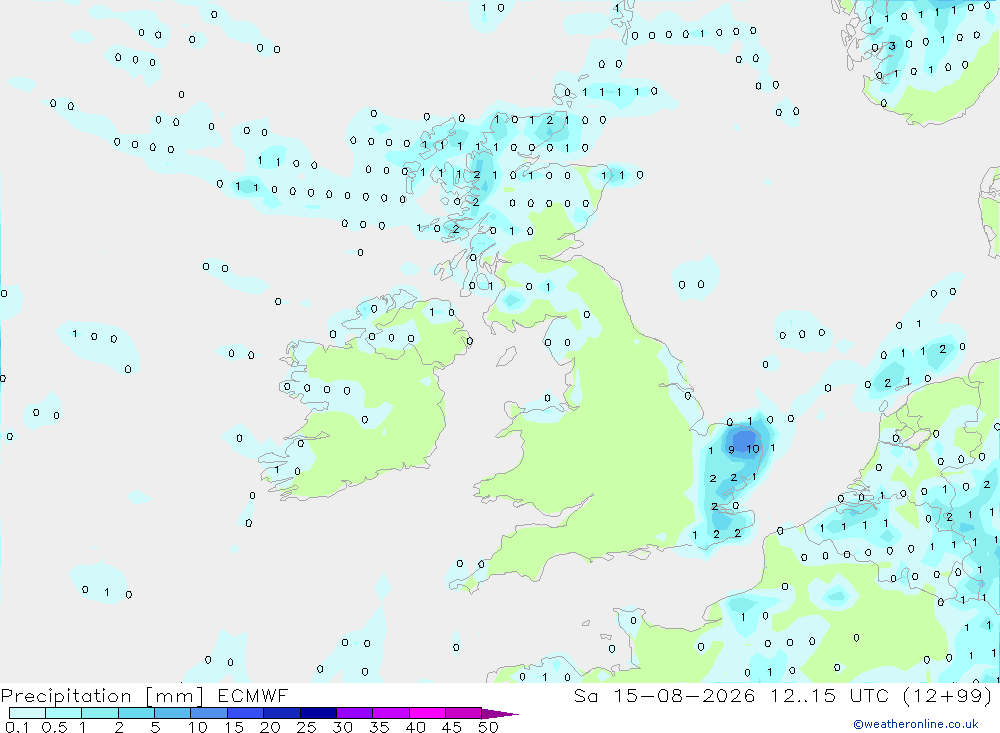
Task: Click the 20–25 mm legend color swatch
Action: coord(282,713)
